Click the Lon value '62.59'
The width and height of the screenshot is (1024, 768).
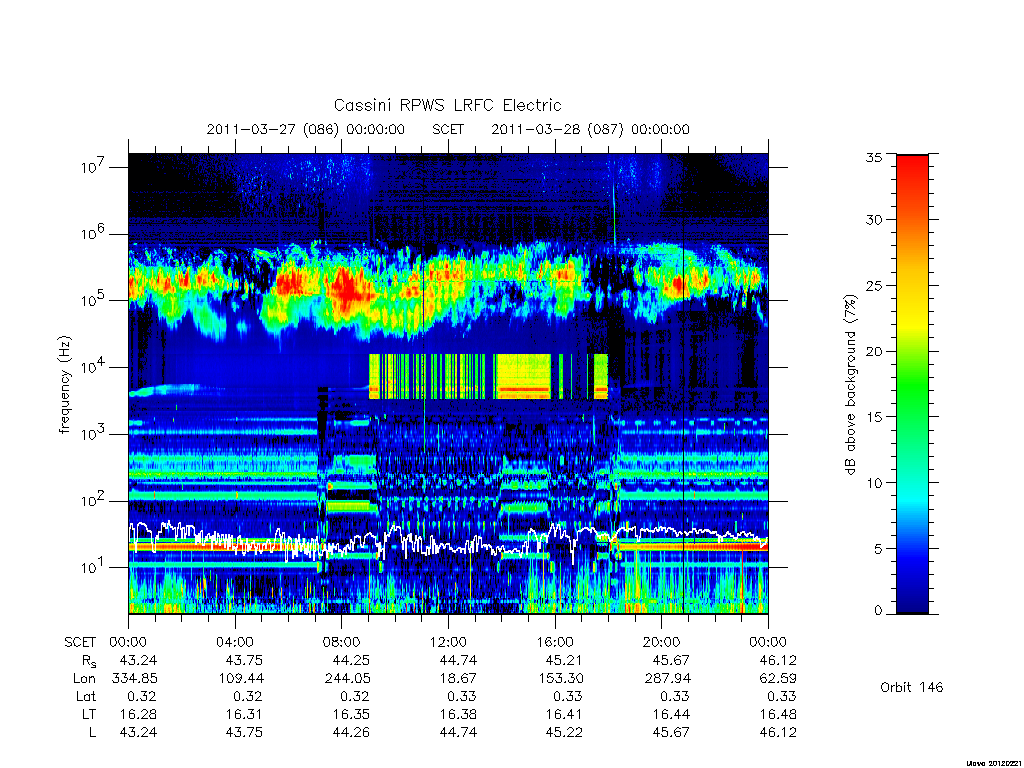(x=778, y=679)
